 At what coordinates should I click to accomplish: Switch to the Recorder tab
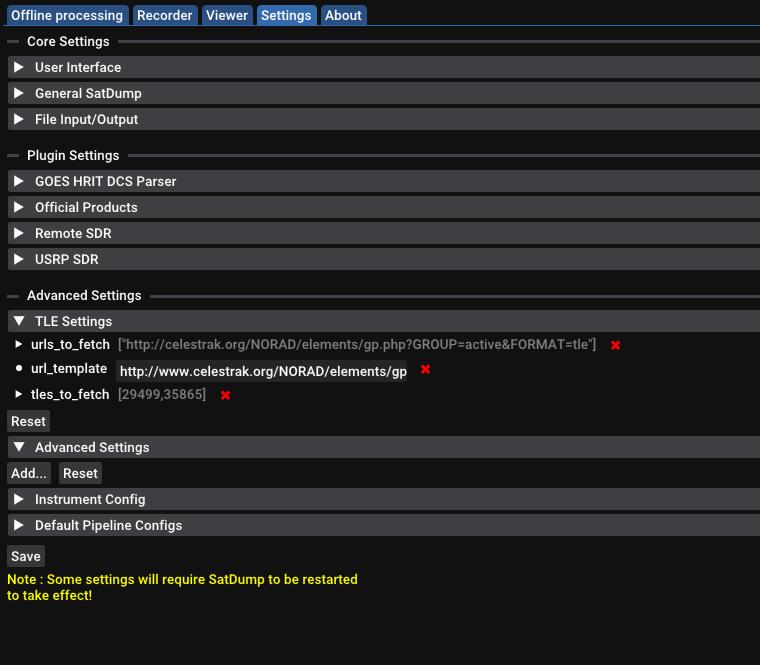pos(164,16)
